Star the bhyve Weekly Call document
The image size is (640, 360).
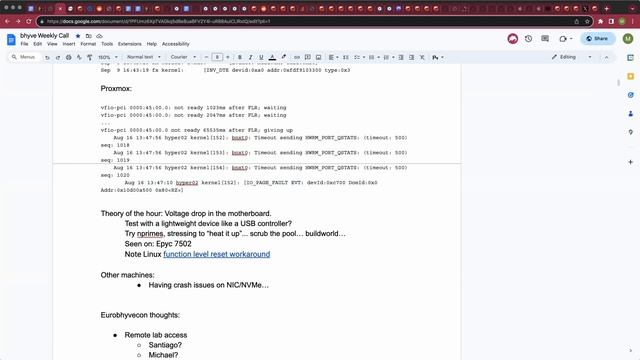coord(78,36)
